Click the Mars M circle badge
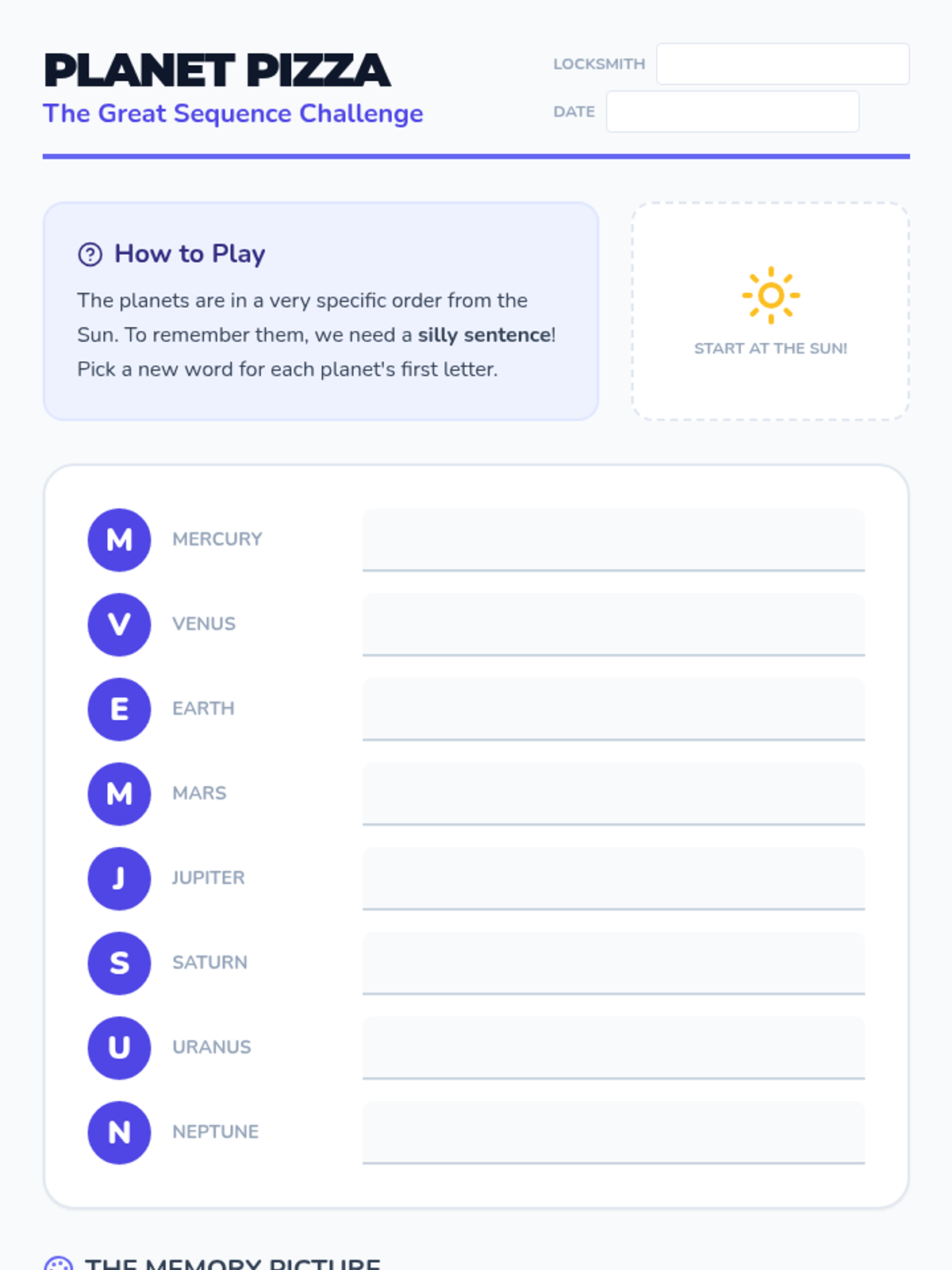The image size is (952, 1270). point(119,794)
